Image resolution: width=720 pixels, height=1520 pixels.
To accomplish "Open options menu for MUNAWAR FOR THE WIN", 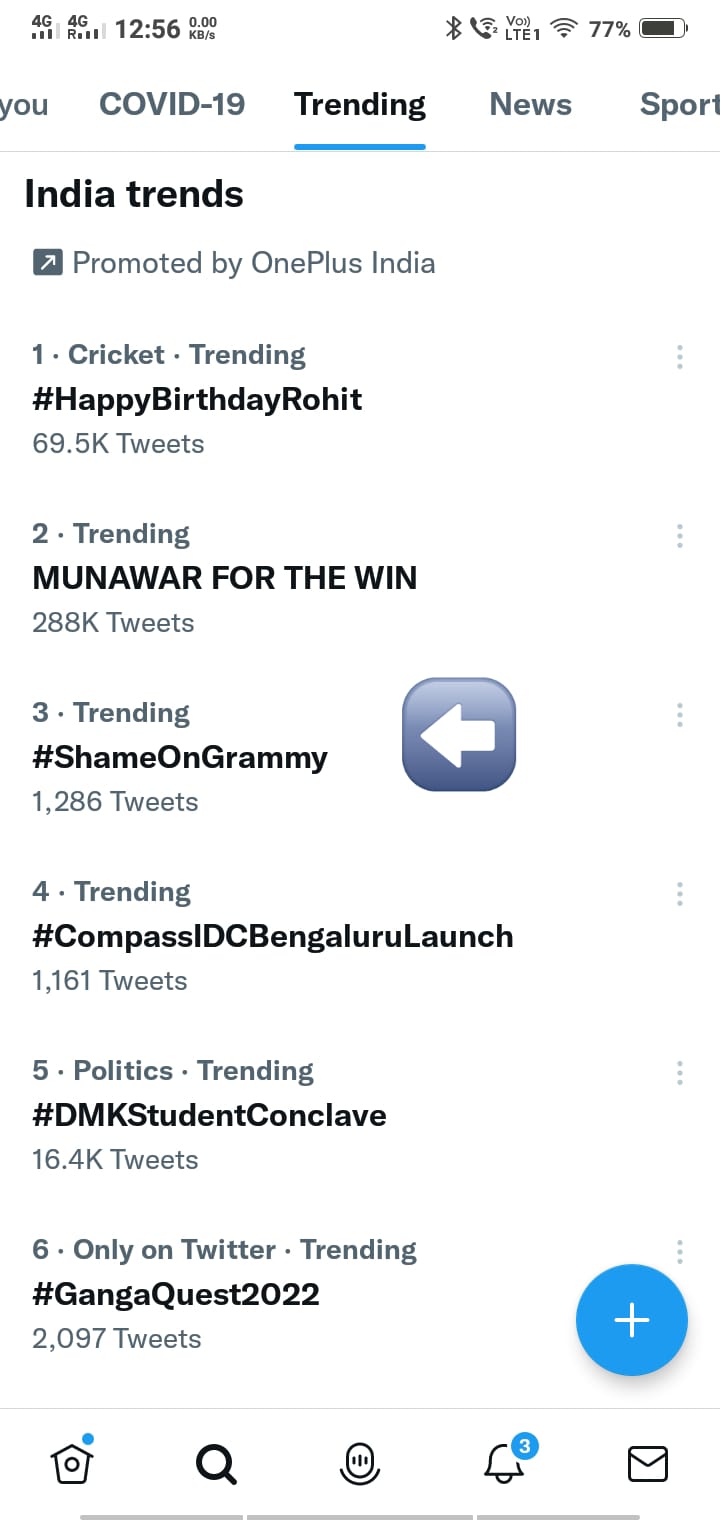I will [x=680, y=535].
